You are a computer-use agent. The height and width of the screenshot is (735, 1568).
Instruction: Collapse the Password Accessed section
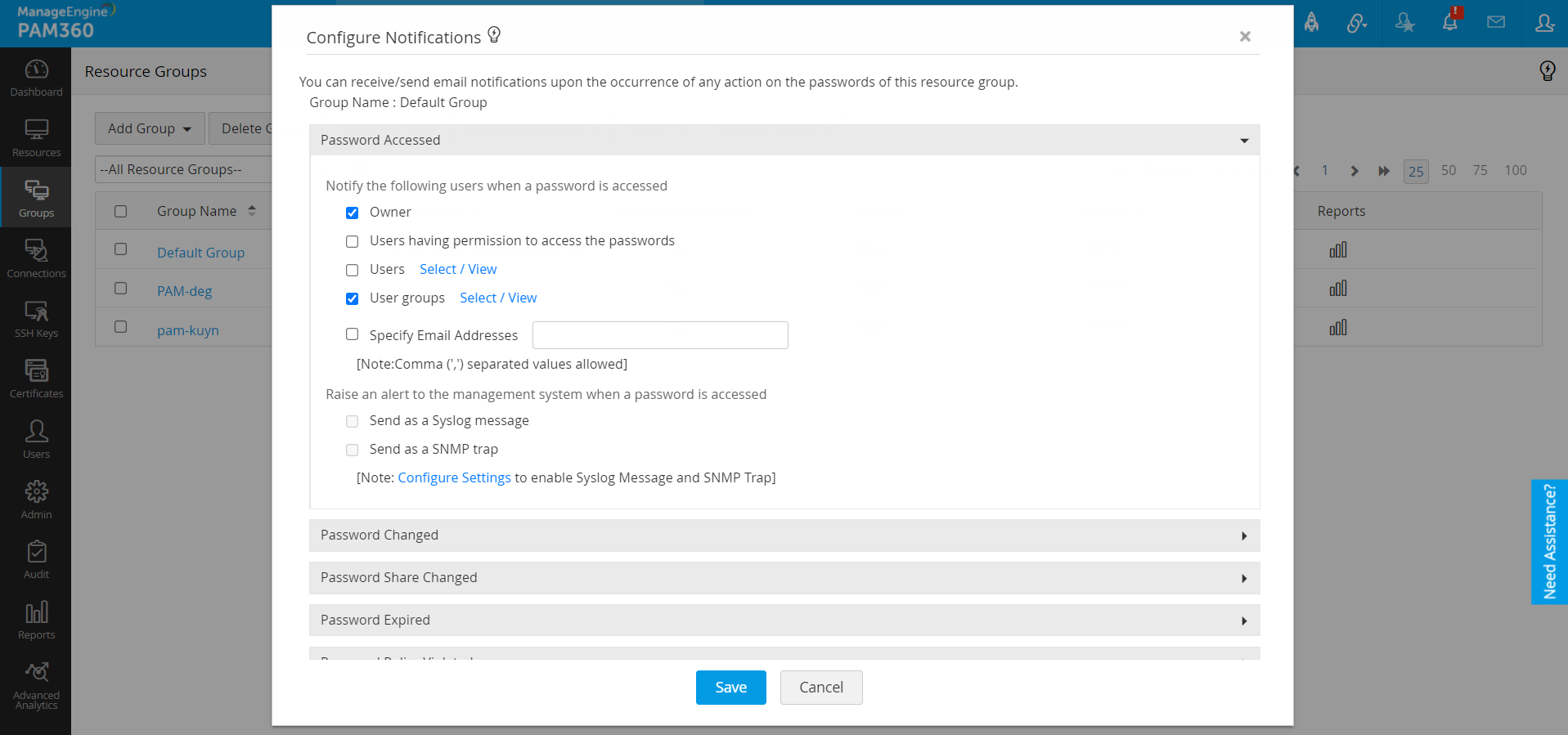(784, 141)
